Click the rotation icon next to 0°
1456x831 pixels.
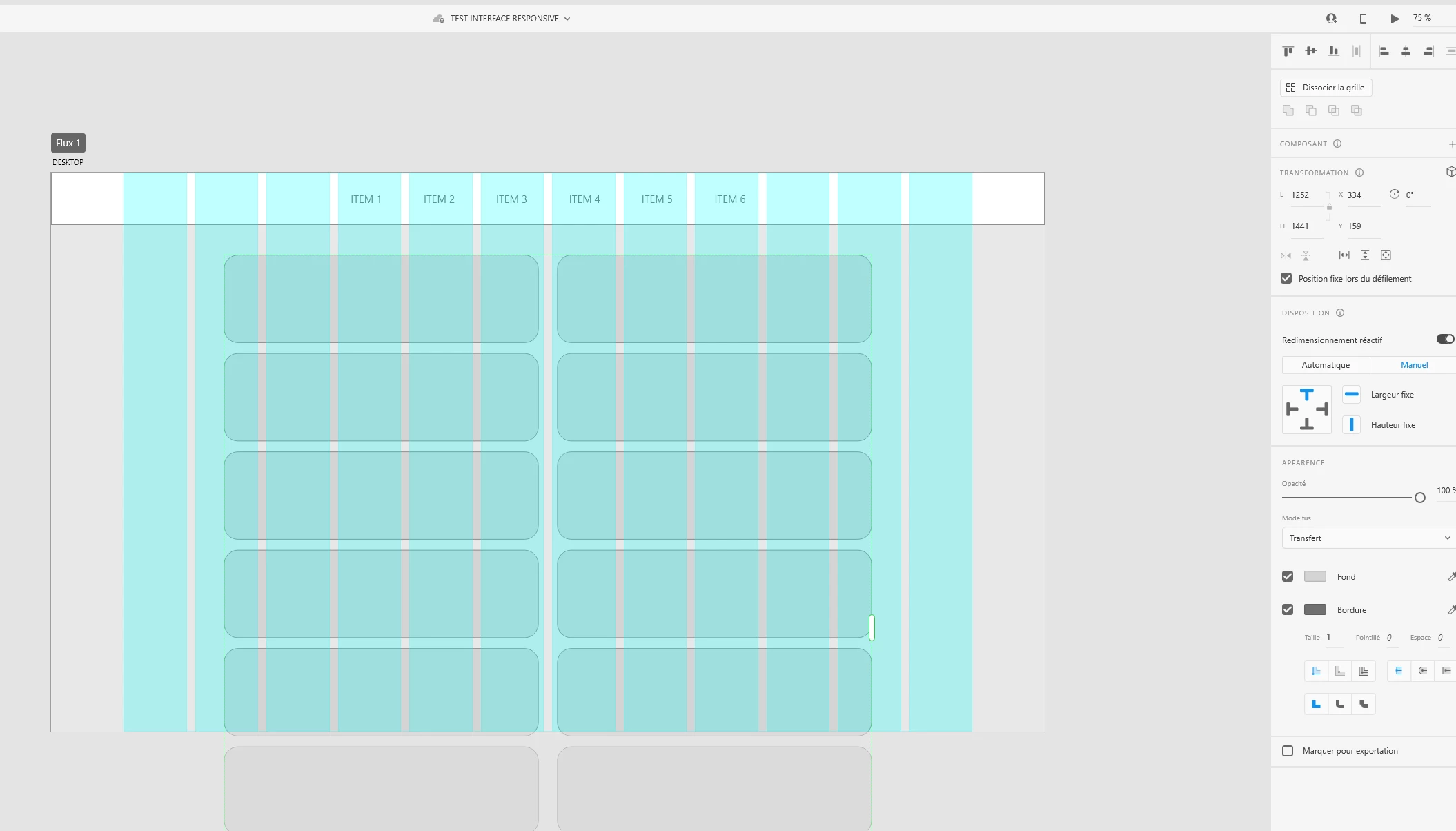pyautogui.click(x=1394, y=195)
